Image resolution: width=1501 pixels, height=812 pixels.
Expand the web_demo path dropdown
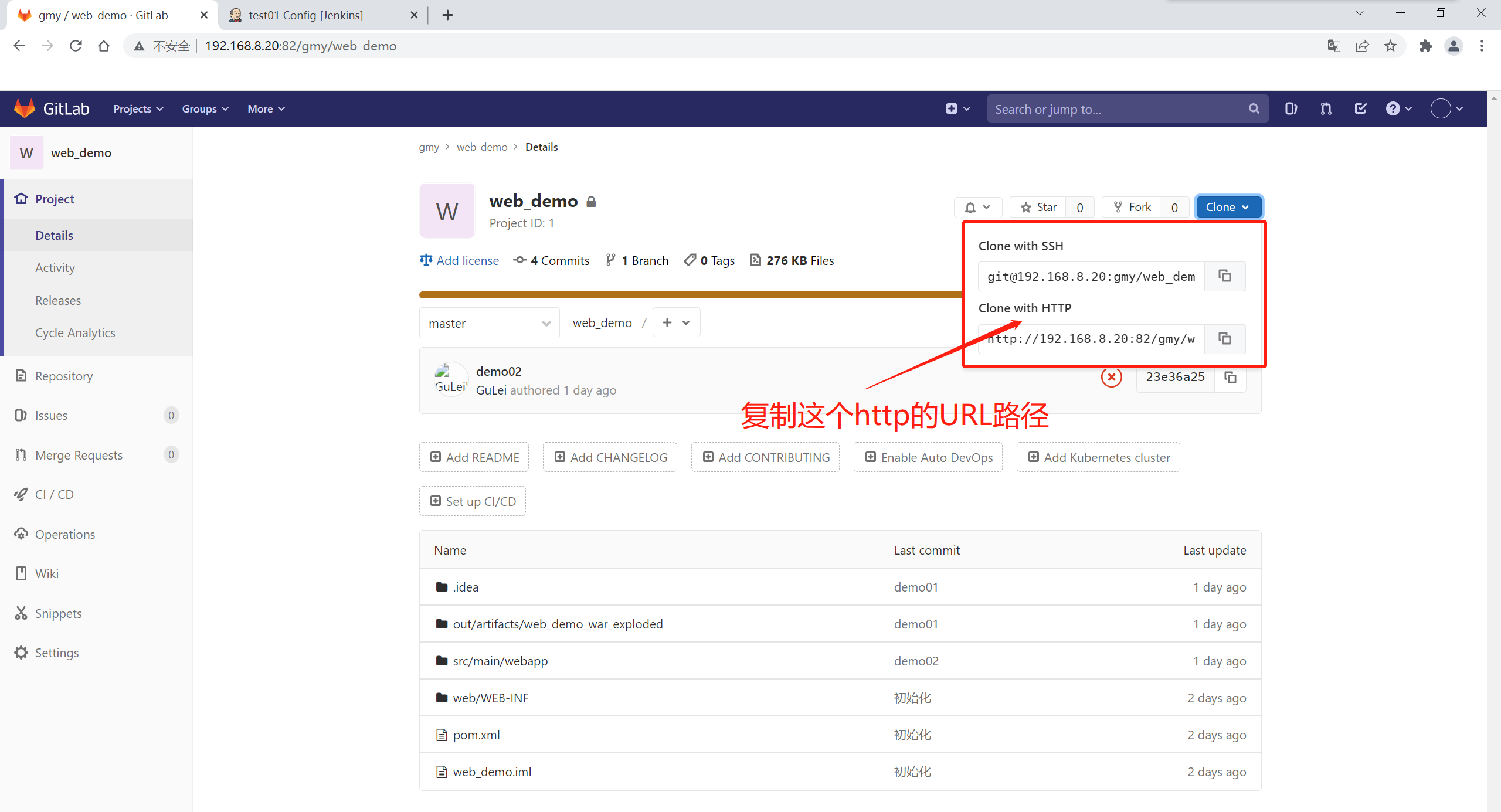[678, 322]
